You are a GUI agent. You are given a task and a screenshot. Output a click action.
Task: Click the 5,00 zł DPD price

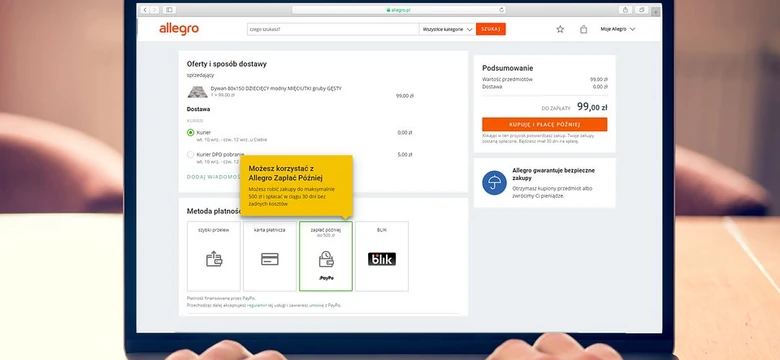[x=405, y=155]
